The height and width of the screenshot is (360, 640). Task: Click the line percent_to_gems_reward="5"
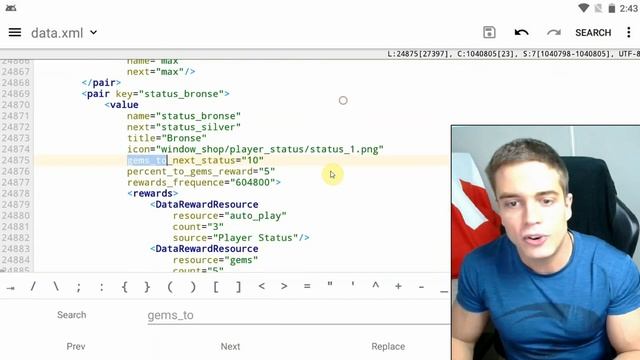(201, 171)
